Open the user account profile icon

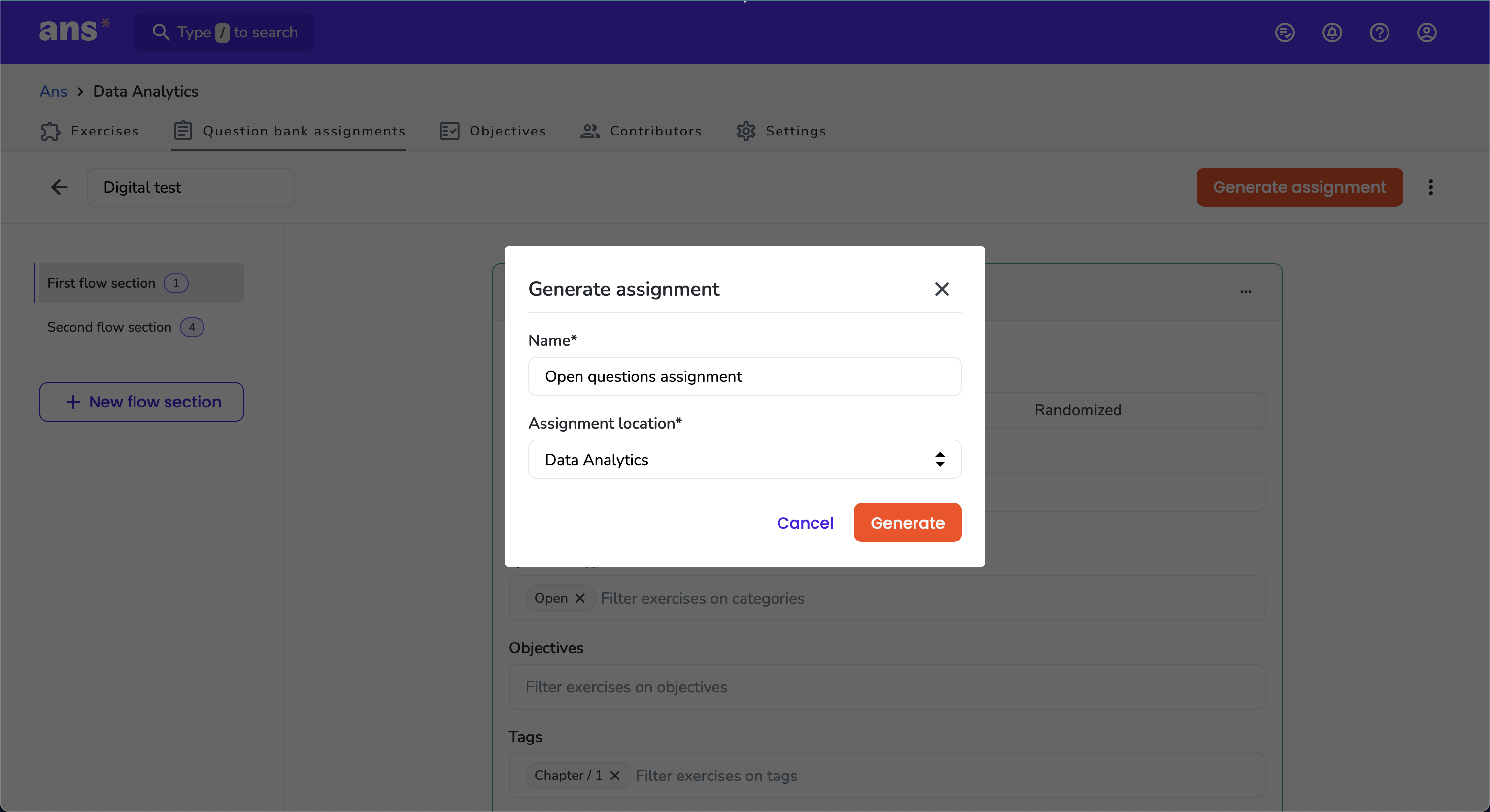point(1427,33)
